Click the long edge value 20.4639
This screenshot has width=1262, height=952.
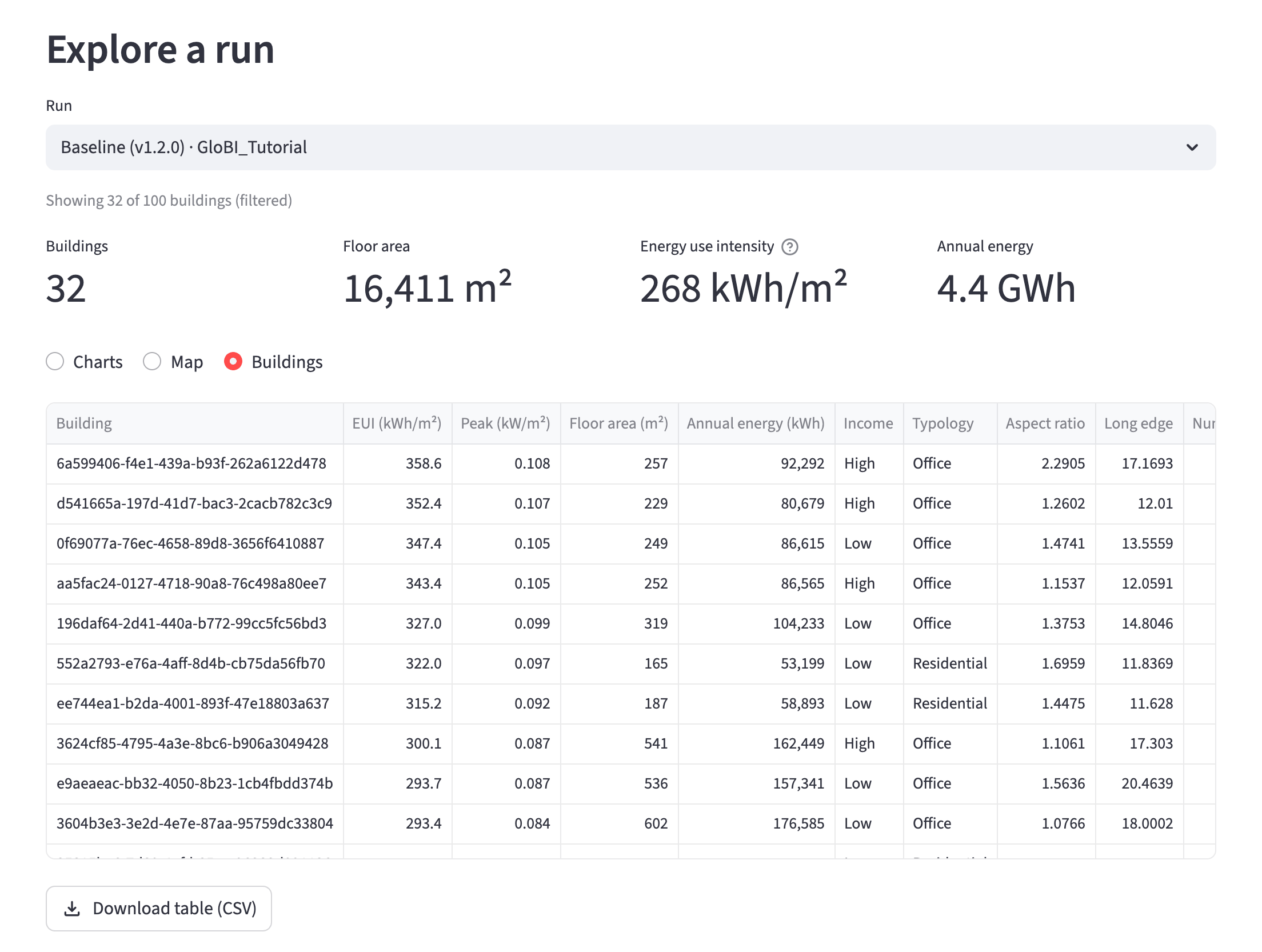click(1147, 783)
